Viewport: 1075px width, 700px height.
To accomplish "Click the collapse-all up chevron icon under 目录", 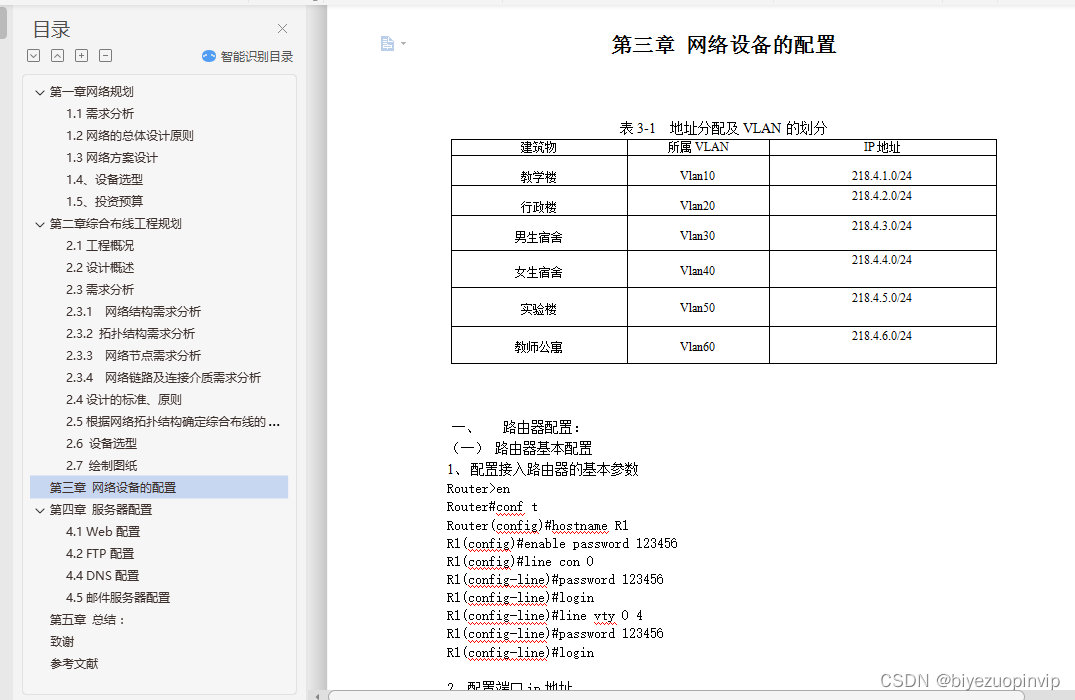I will coord(58,56).
